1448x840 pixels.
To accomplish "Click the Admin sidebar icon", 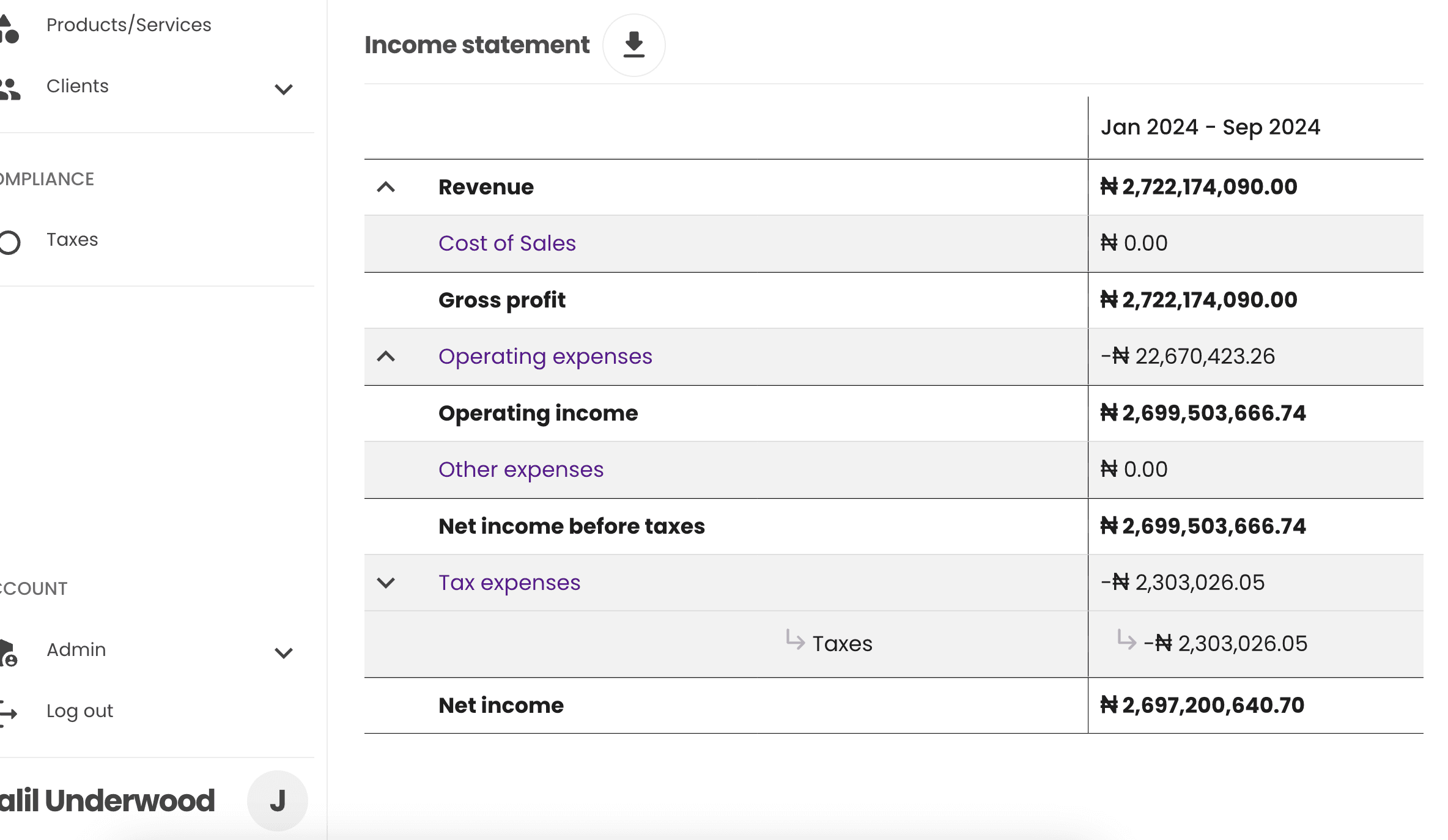I will pyautogui.click(x=9, y=652).
